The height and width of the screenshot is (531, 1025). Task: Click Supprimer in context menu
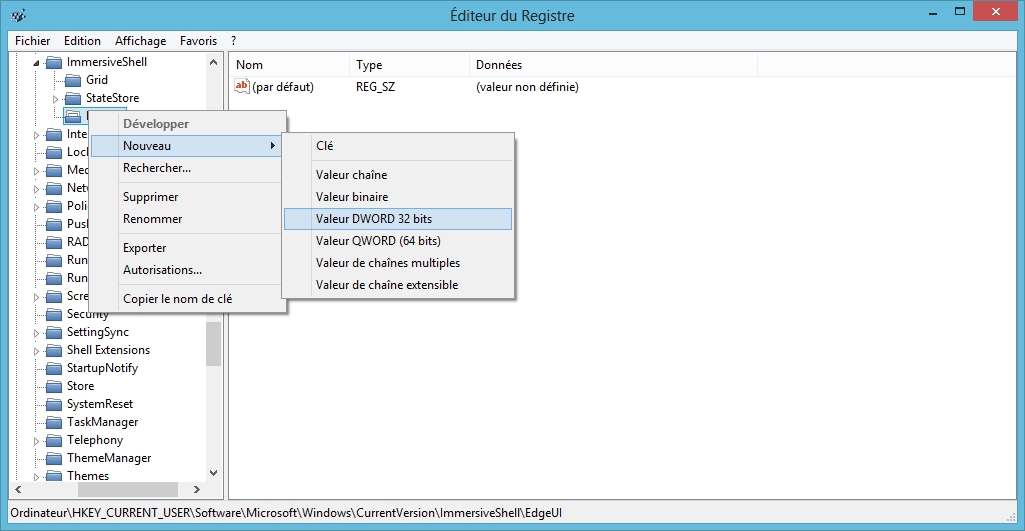(x=187, y=197)
